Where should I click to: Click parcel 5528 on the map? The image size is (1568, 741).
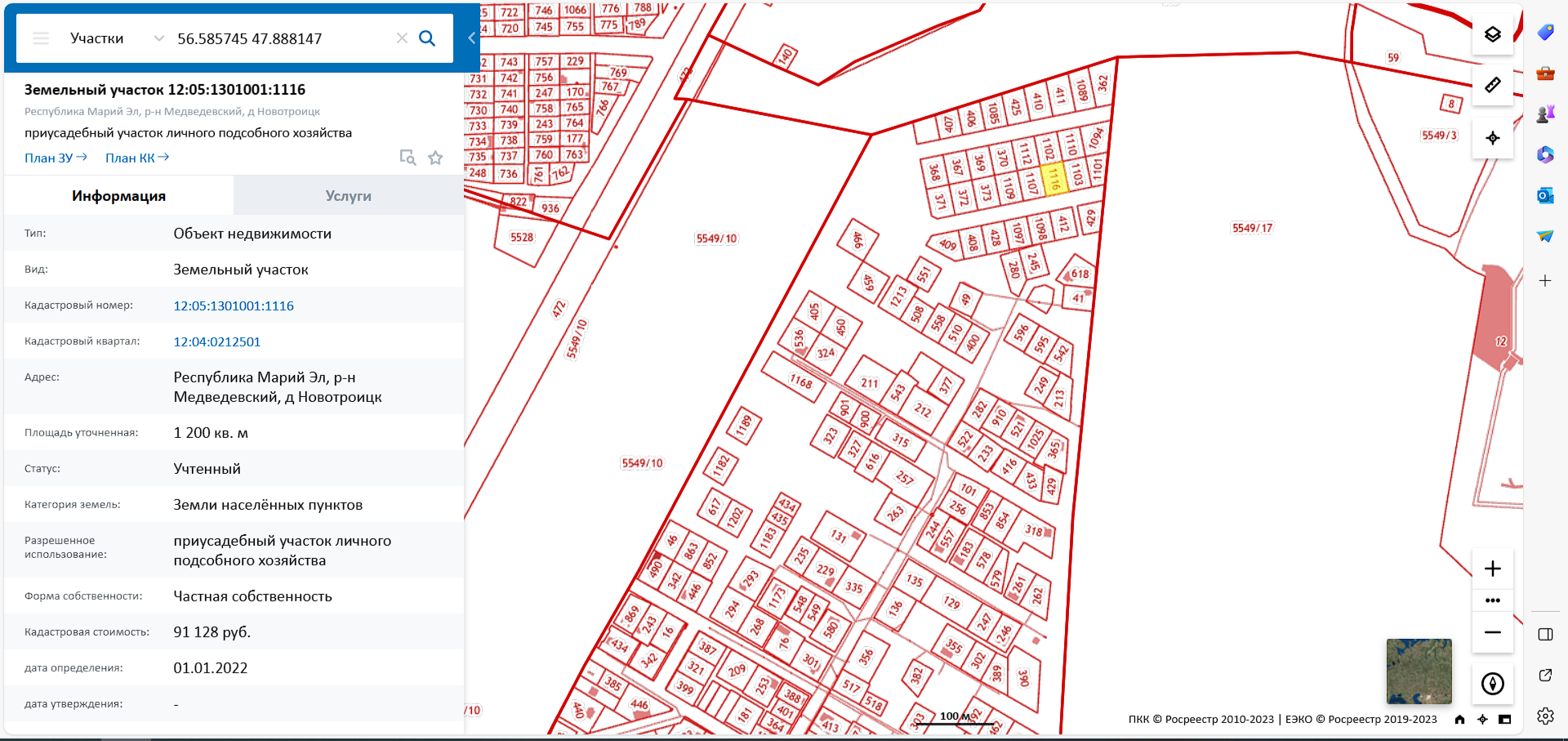[521, 238]
